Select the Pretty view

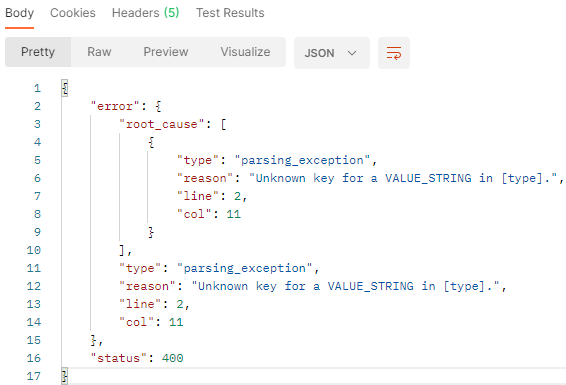pos(38,52)
